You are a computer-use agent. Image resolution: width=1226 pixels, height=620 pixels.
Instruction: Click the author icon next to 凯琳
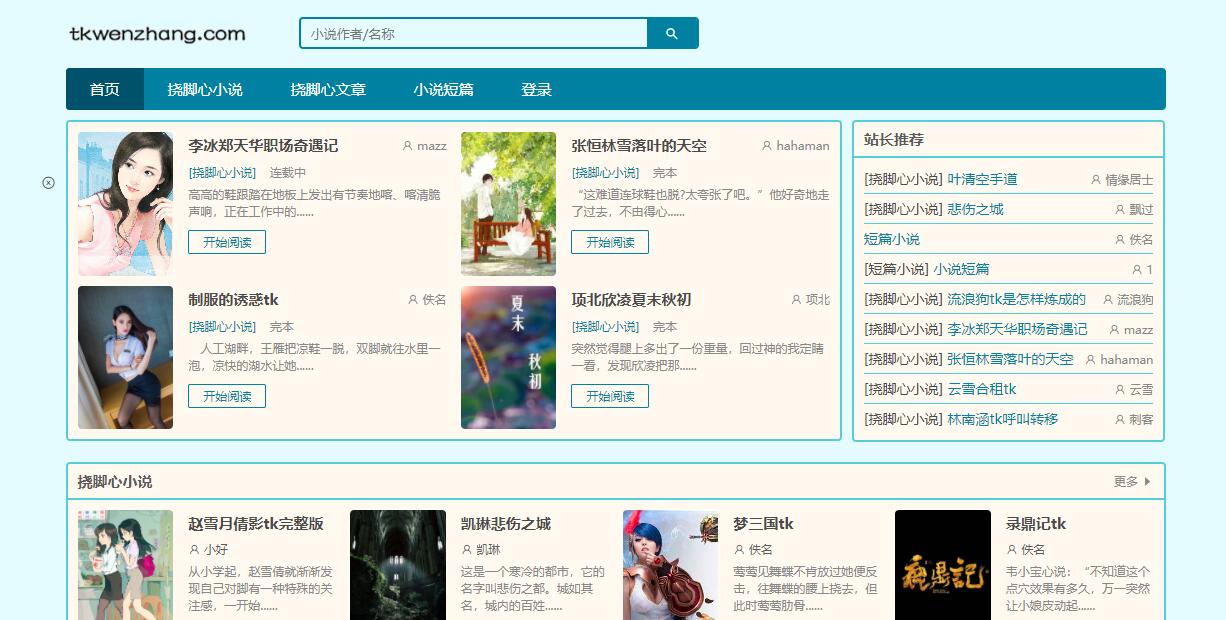pos(466,550)
